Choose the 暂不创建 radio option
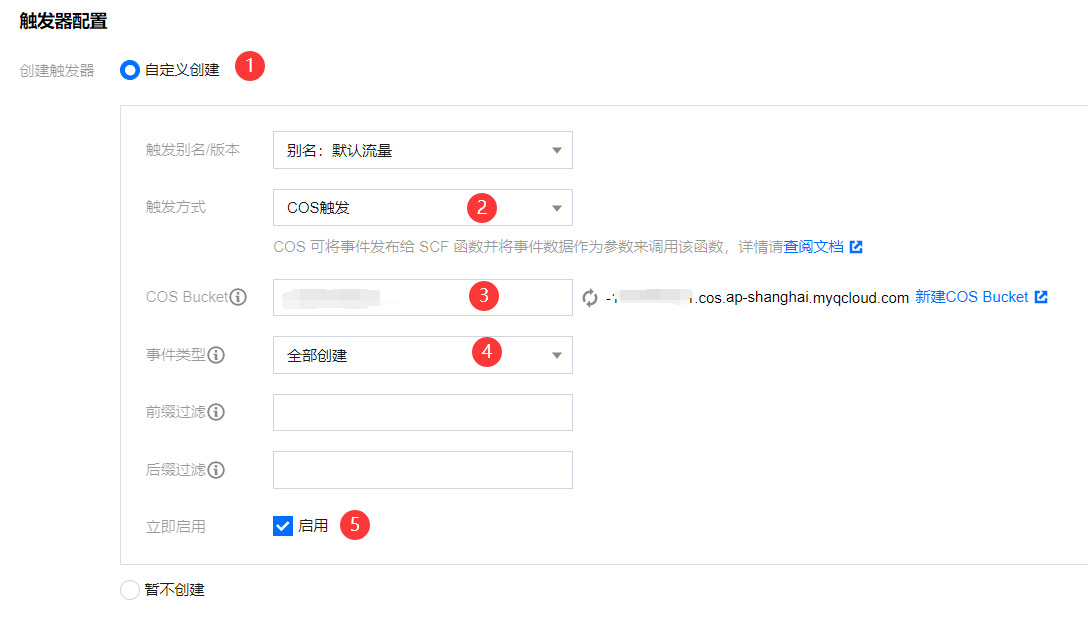 [129, 590]
